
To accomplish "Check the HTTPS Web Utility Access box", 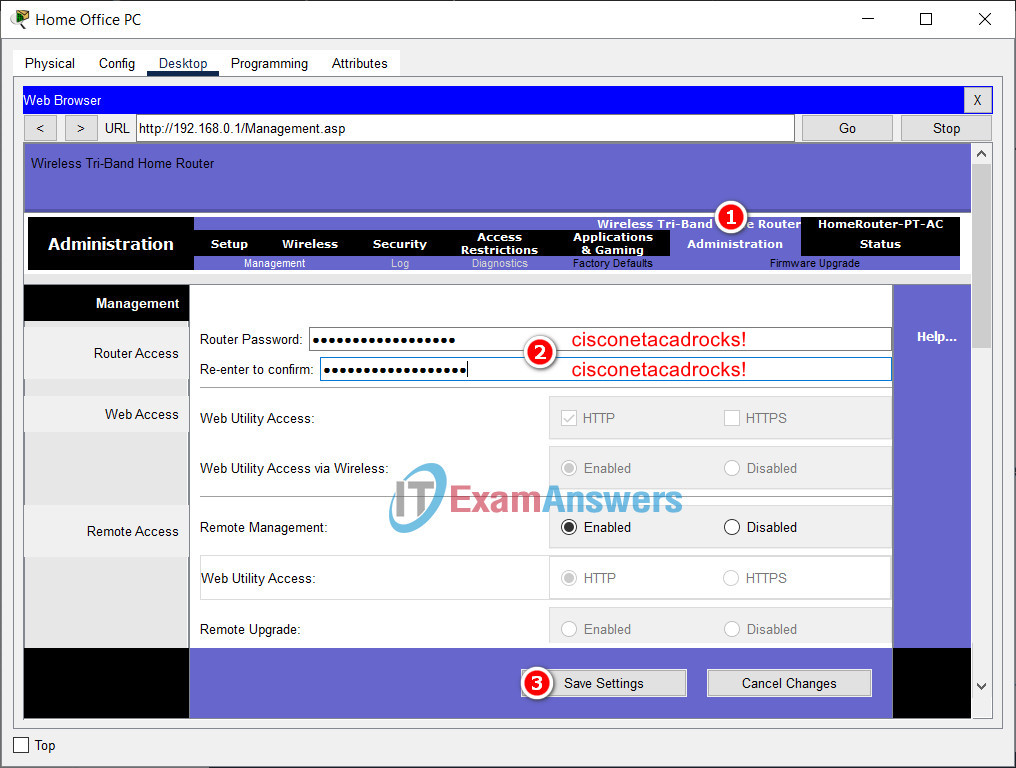I will coord(732,418).
